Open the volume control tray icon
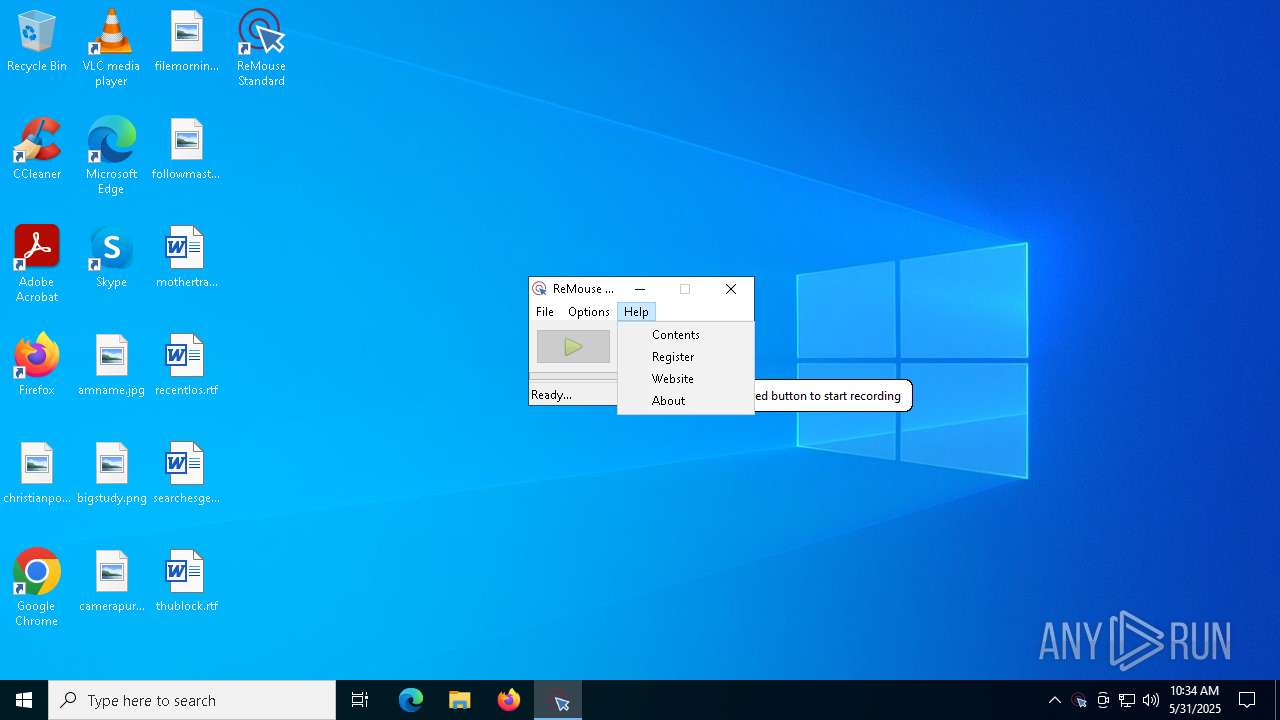This screenshot has height=720, width=1280. pyautogui.click(x=1151, y=700)
